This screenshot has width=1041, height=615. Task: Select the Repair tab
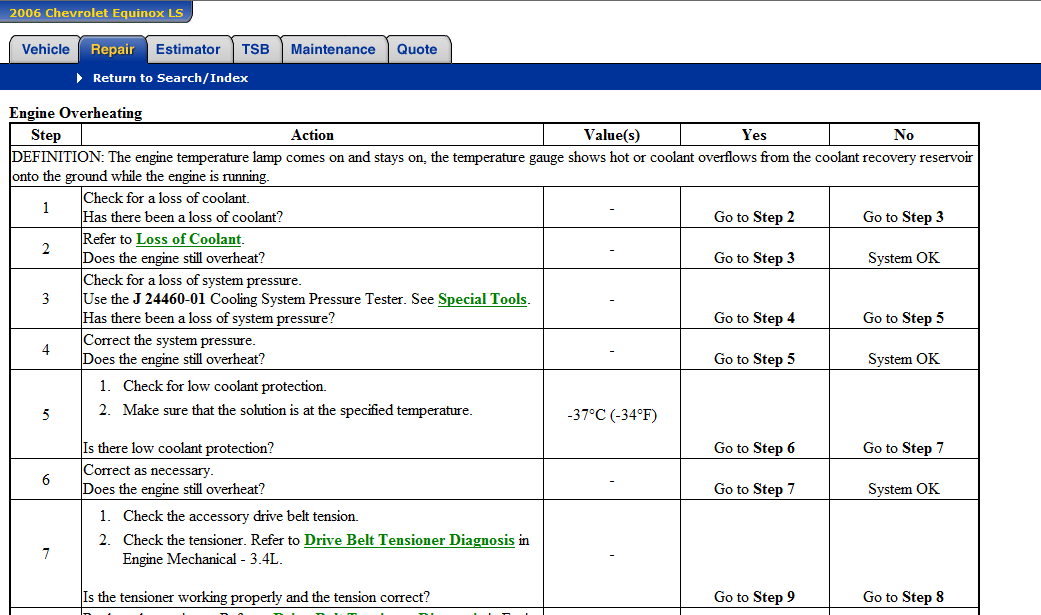tap(112, 50)
